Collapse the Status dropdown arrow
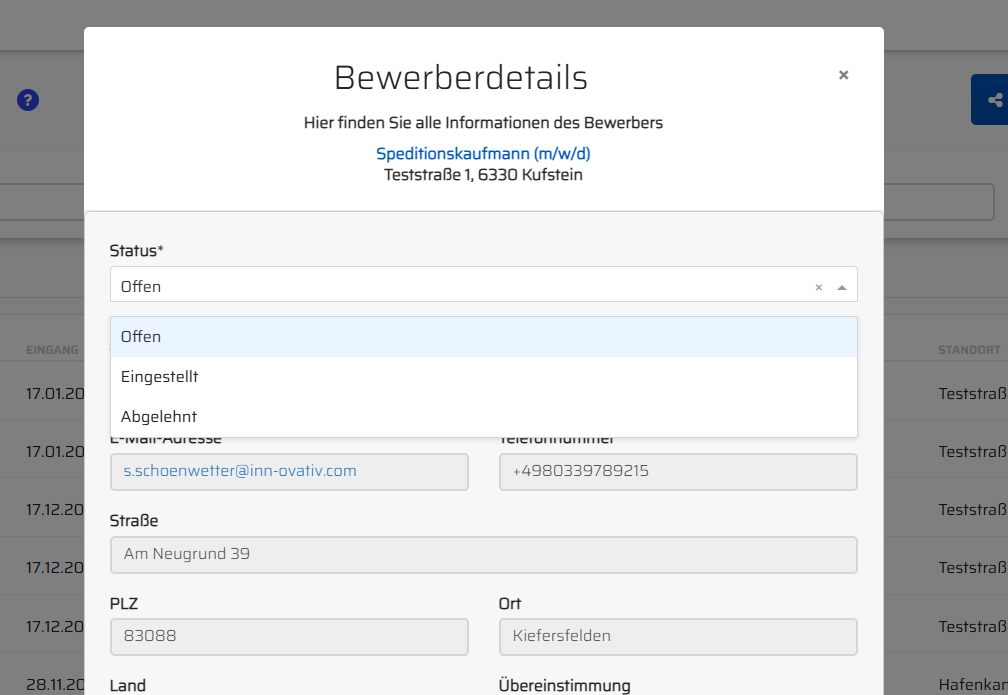1008x695 pixels. coord(842,287)
